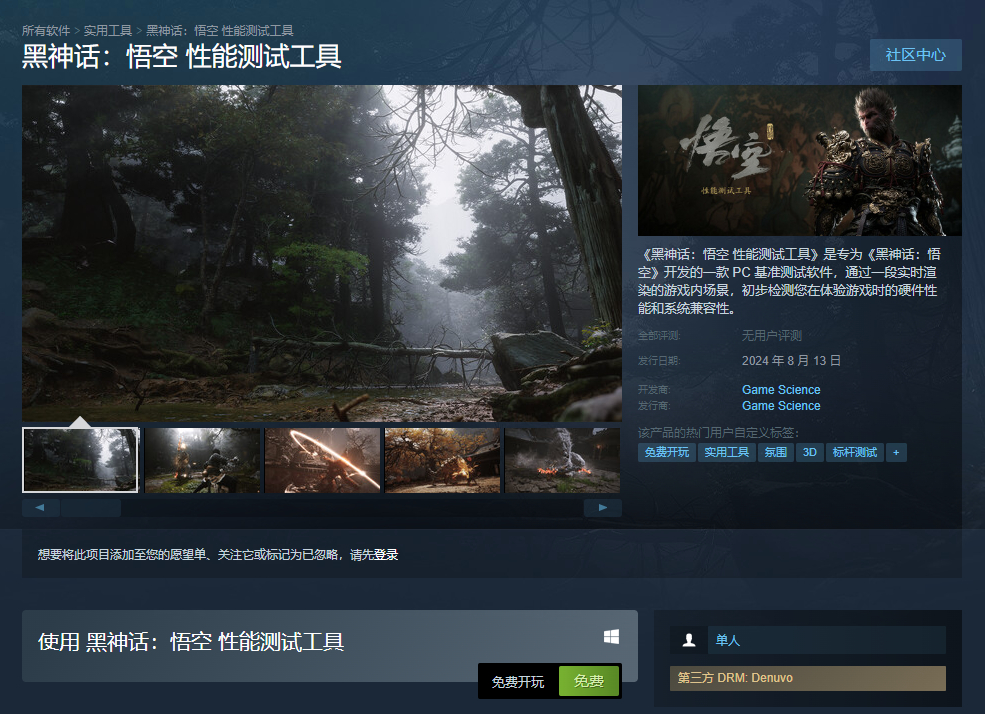Select the misty forest thumbnail
985x714 pixels.
click(80, 460)
